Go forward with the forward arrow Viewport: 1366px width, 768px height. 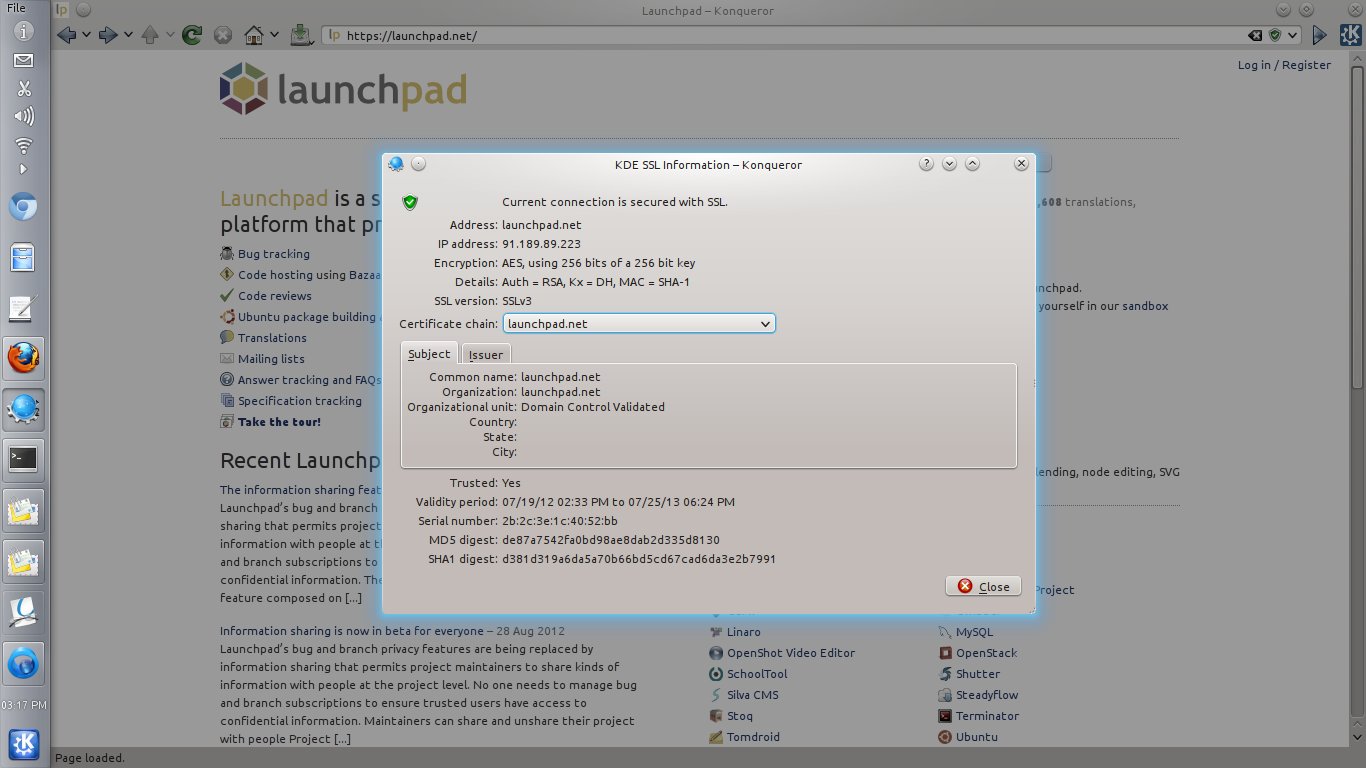pos(108,35)
